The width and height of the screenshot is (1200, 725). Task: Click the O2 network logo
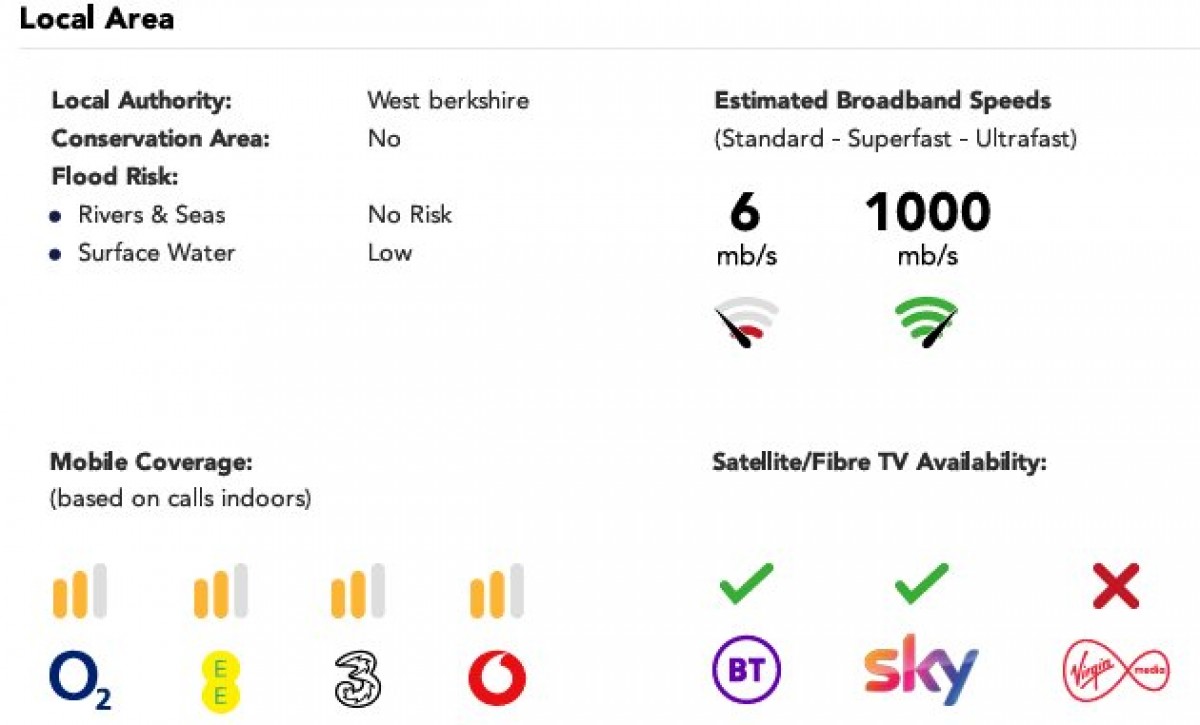(80, 677)
